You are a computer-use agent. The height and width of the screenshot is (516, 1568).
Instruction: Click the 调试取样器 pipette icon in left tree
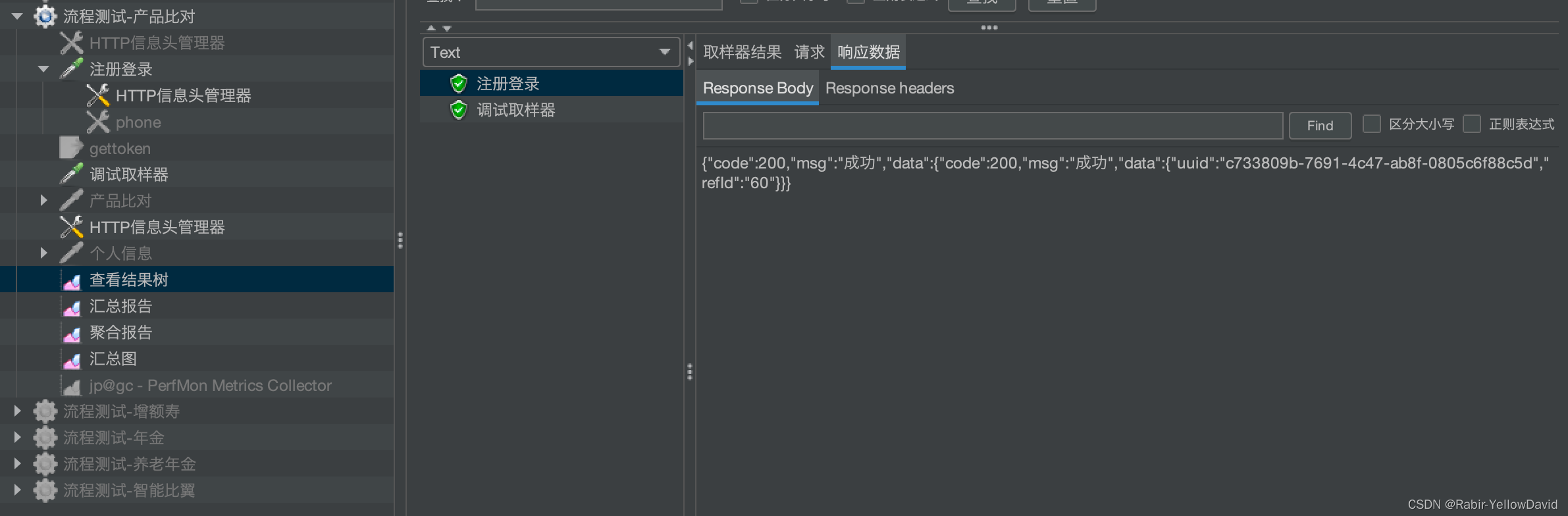click(71, 174)
